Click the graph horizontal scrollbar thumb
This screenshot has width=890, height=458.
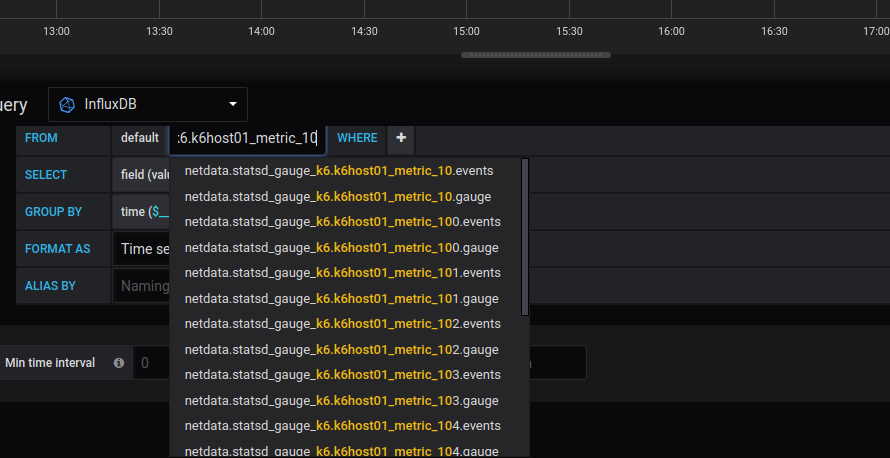pyautogui.click(x=536, y=55)
